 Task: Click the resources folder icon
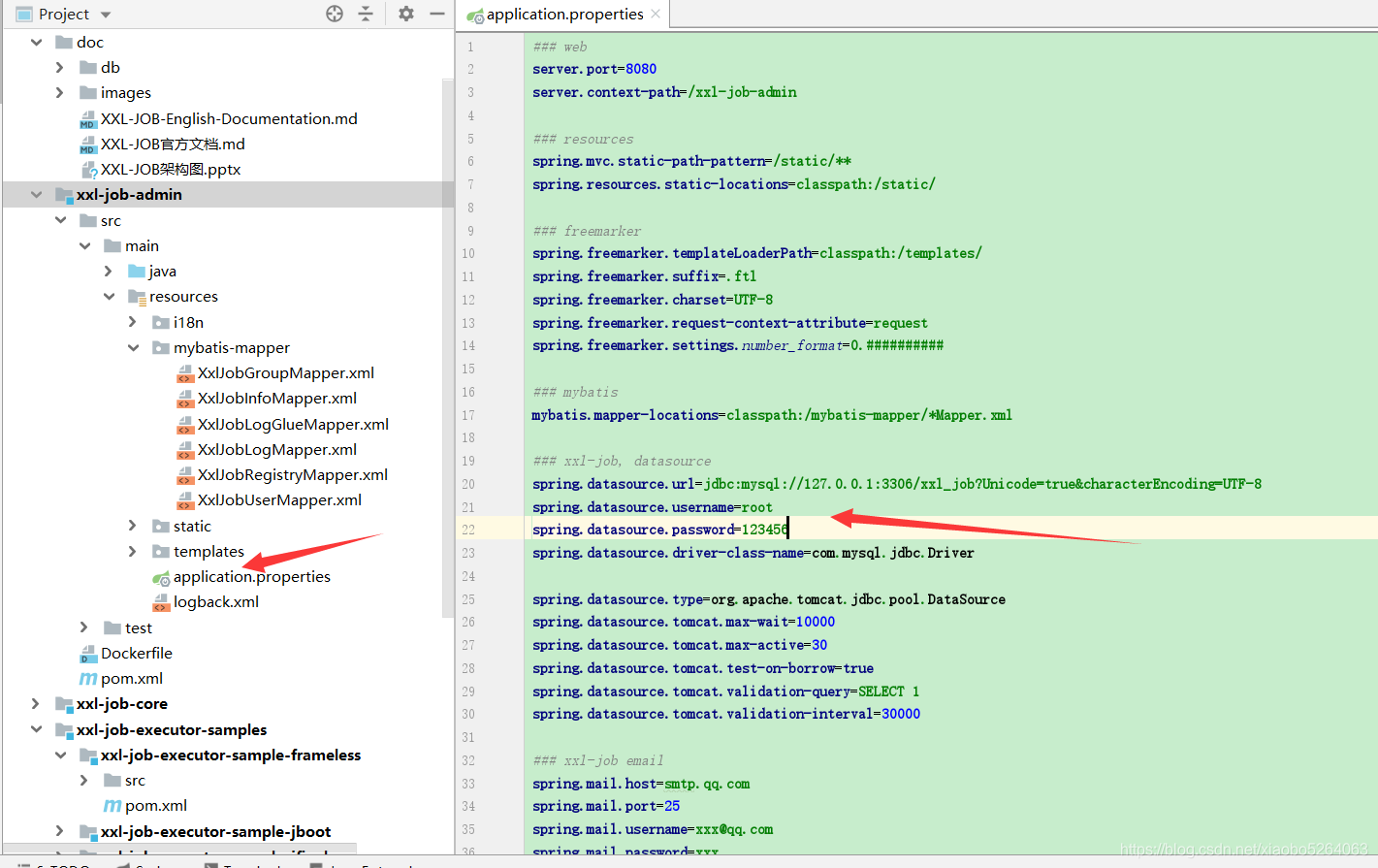(137, 297)
